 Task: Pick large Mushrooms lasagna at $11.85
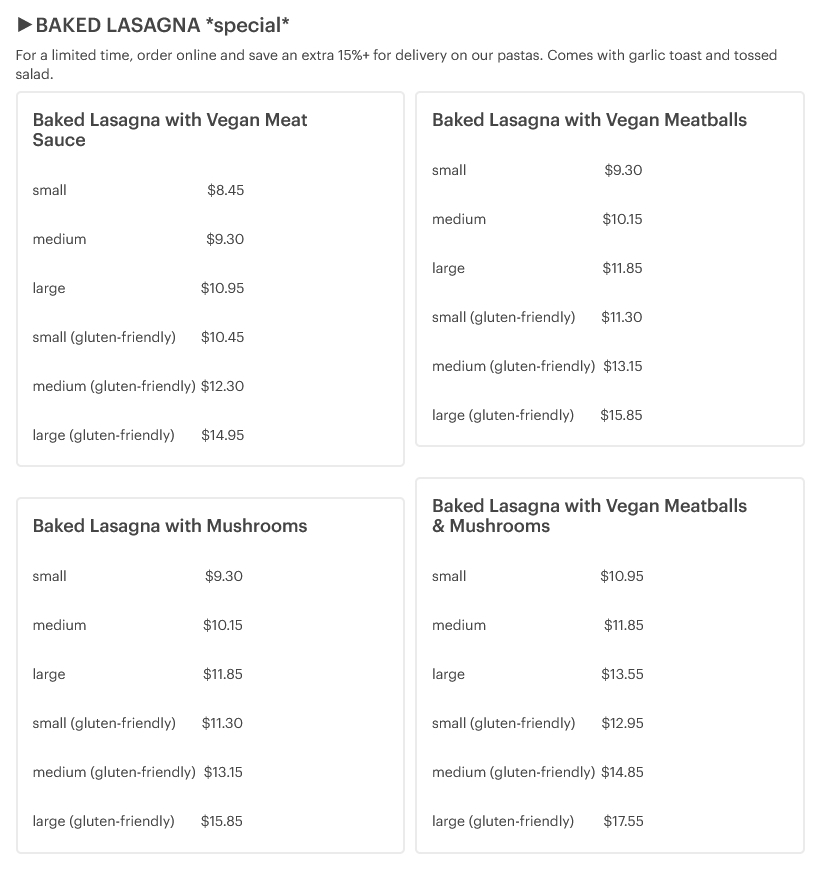(138, 674)
